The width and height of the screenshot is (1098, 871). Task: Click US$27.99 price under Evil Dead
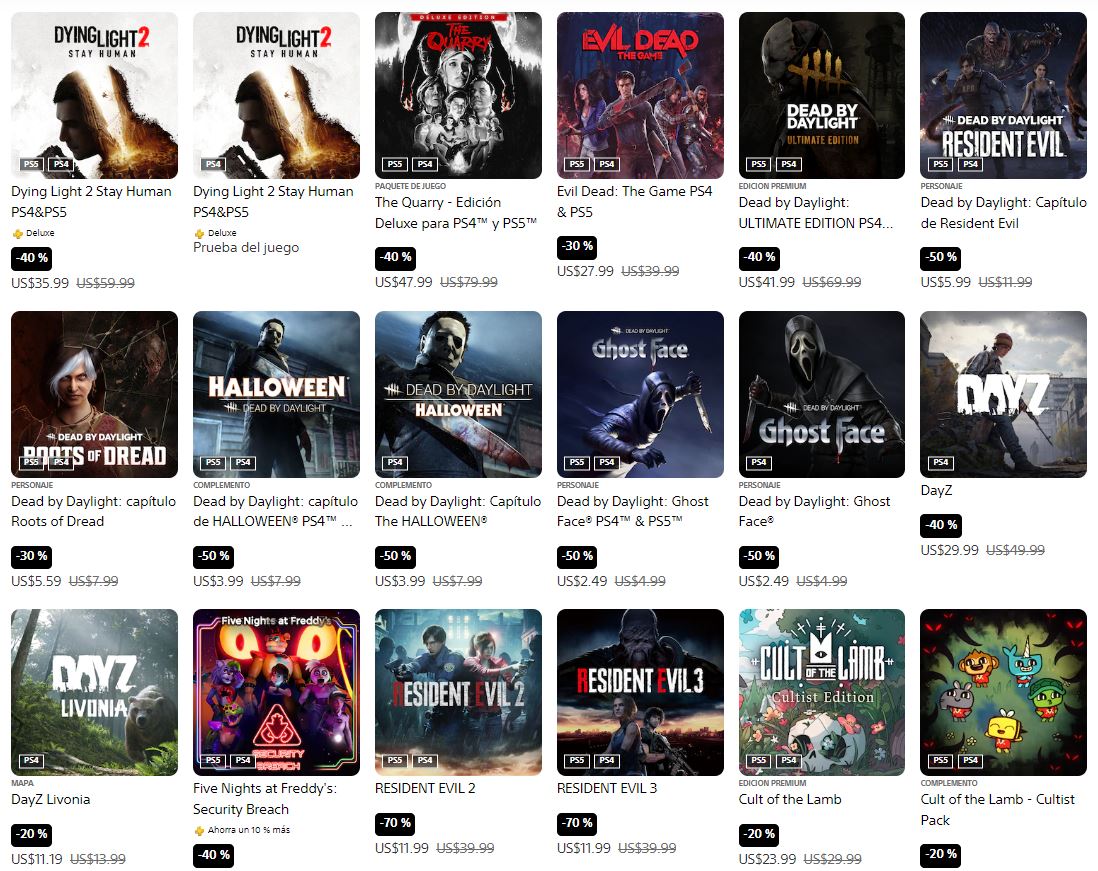585,271
